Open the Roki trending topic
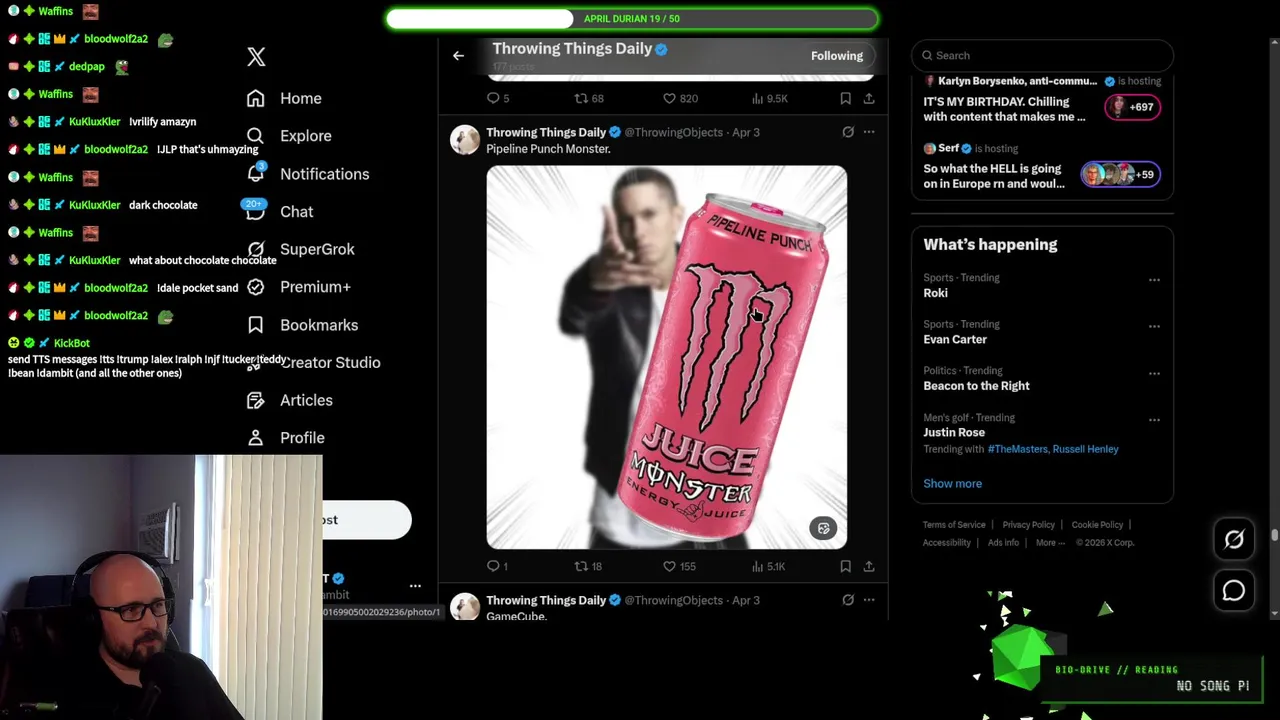Screen dimensions: 1280x720 [935, 293]
